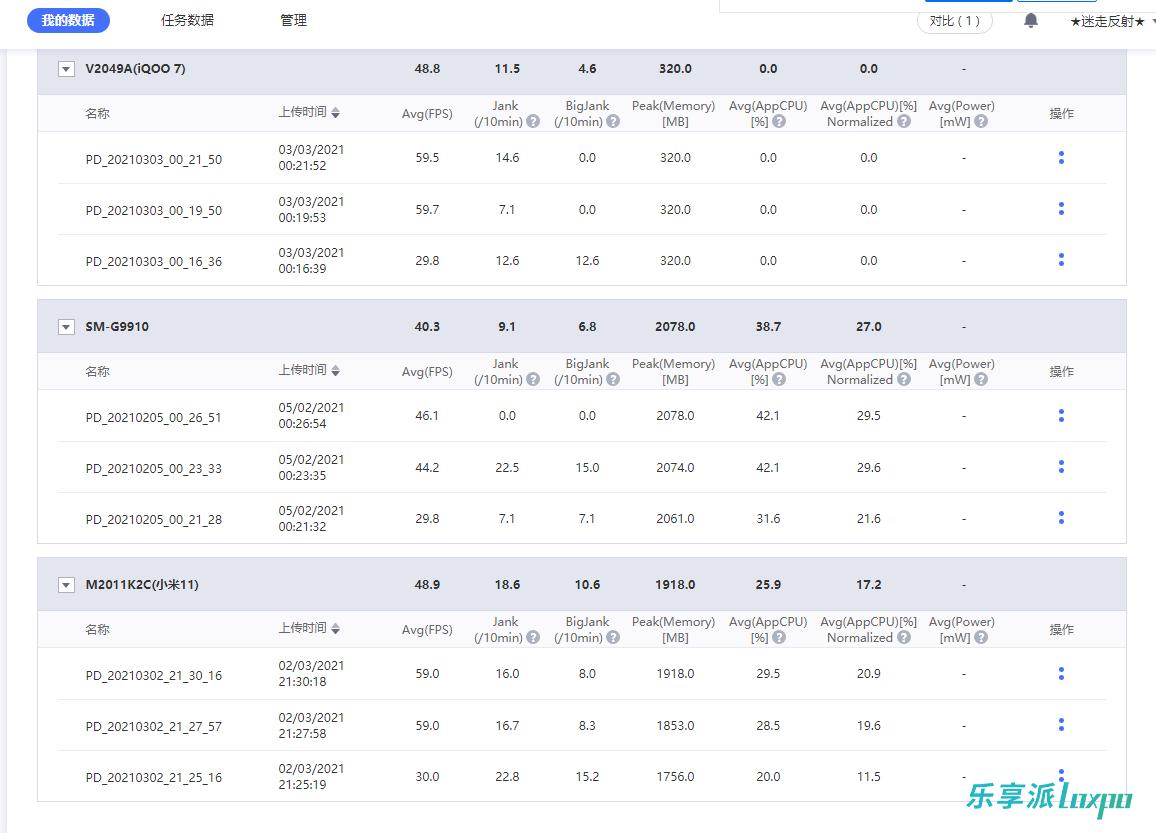
Task: Click Avg(AppCPU) help icon in M2011K2C table
Action: [x=779, y=638]
